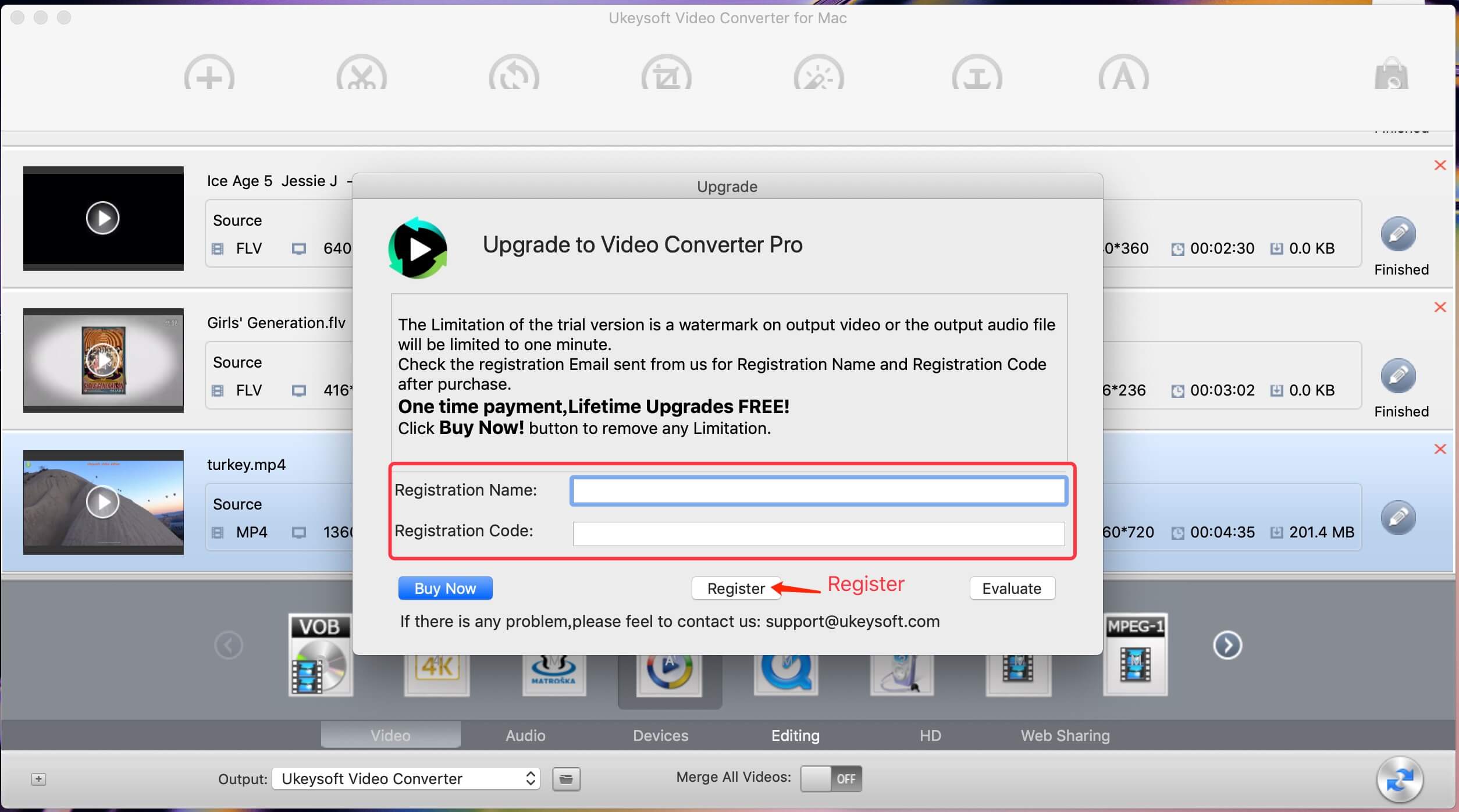Click the Buy Now button
Image resolution: width=1459 pixels, height=812 pixels.
pyautogui.click(x=445, y=588)
